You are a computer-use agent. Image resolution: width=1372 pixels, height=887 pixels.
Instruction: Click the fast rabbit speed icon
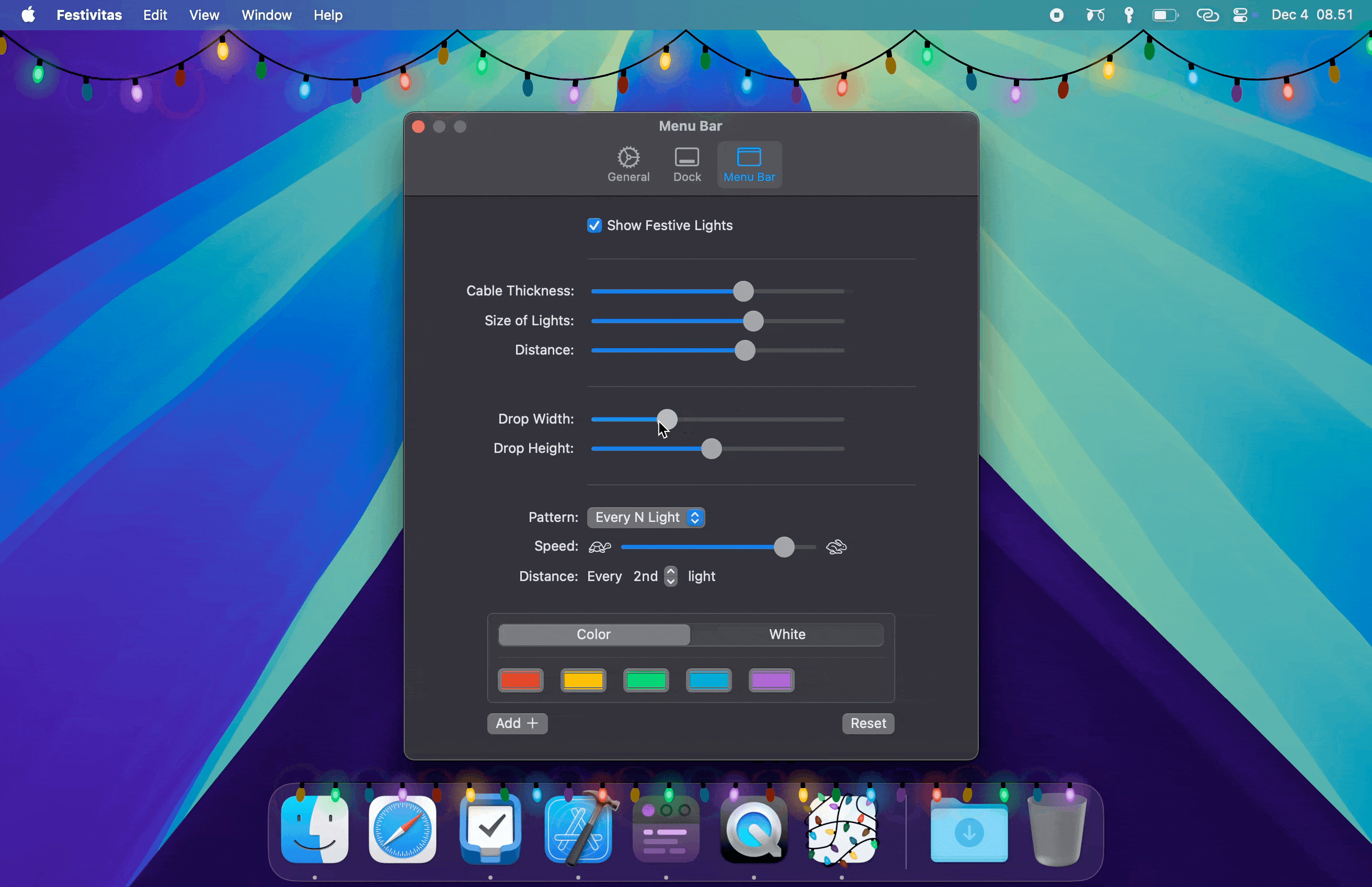[836, 547]
